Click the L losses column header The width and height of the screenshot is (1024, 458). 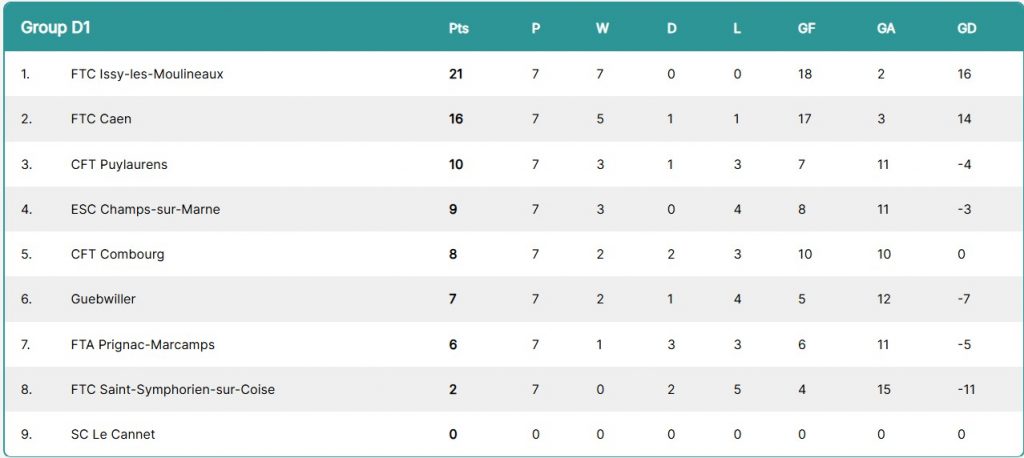[x=737, y=29]
